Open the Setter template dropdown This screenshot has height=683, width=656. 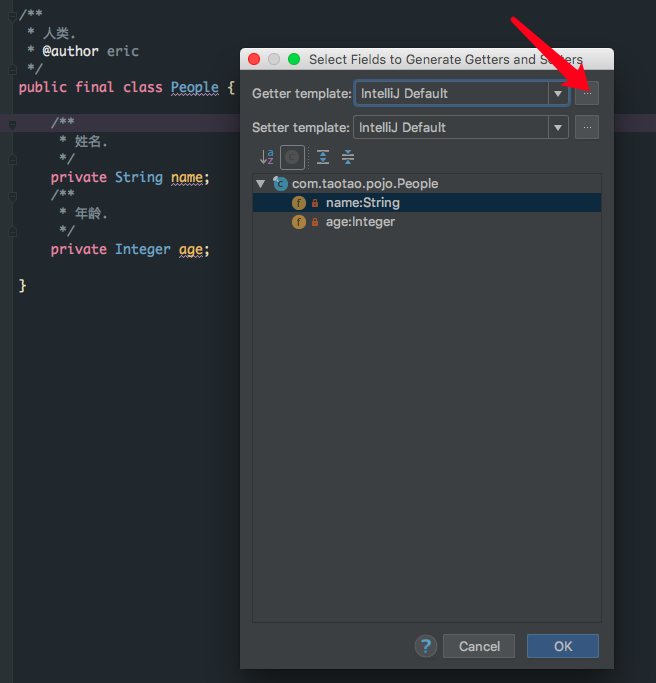coord(558,128)
